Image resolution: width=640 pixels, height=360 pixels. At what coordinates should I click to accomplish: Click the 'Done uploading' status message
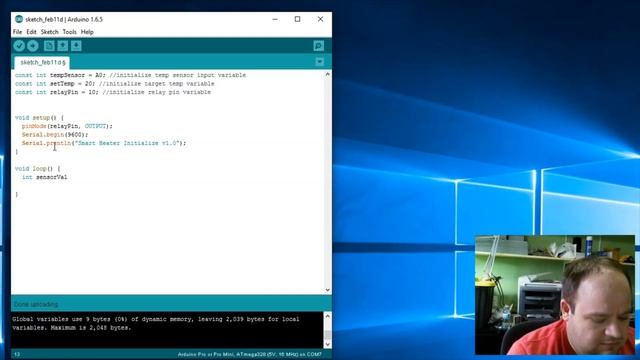[36, 304]
